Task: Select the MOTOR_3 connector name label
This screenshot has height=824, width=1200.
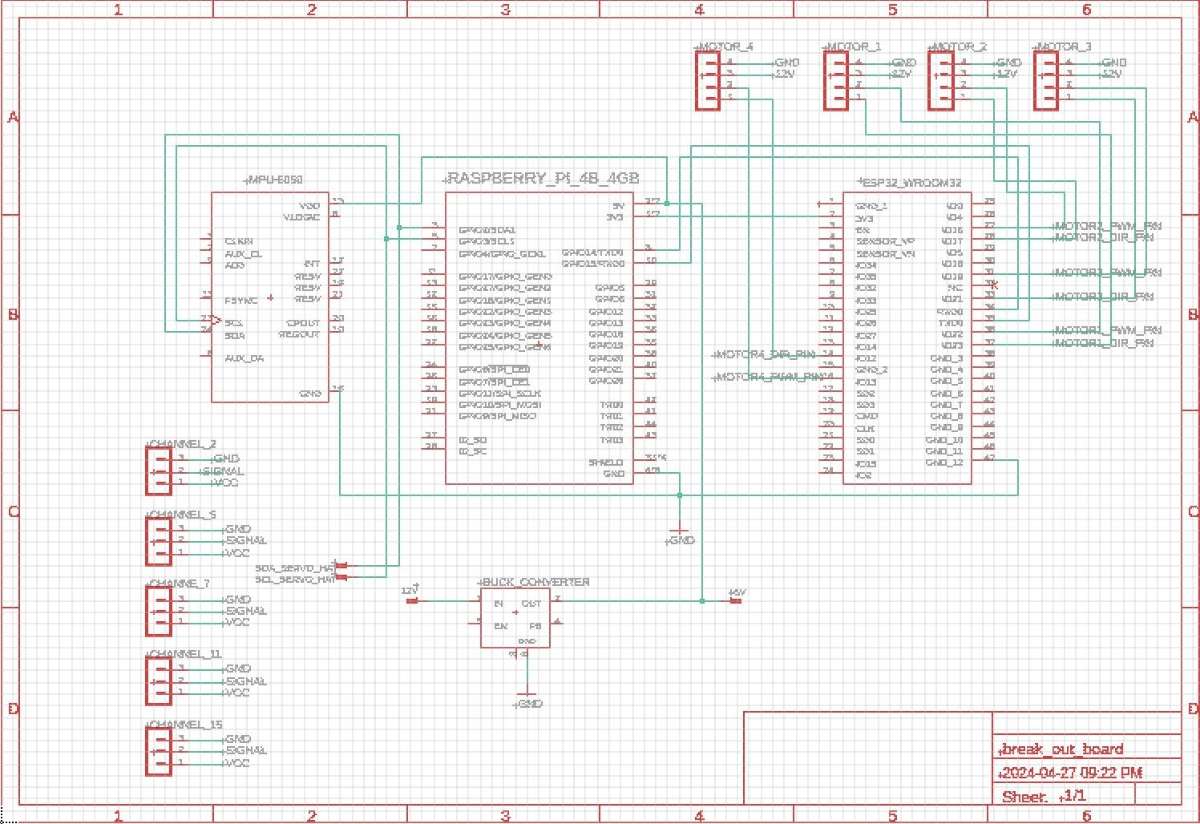Action: click(x=1063, y=47)
